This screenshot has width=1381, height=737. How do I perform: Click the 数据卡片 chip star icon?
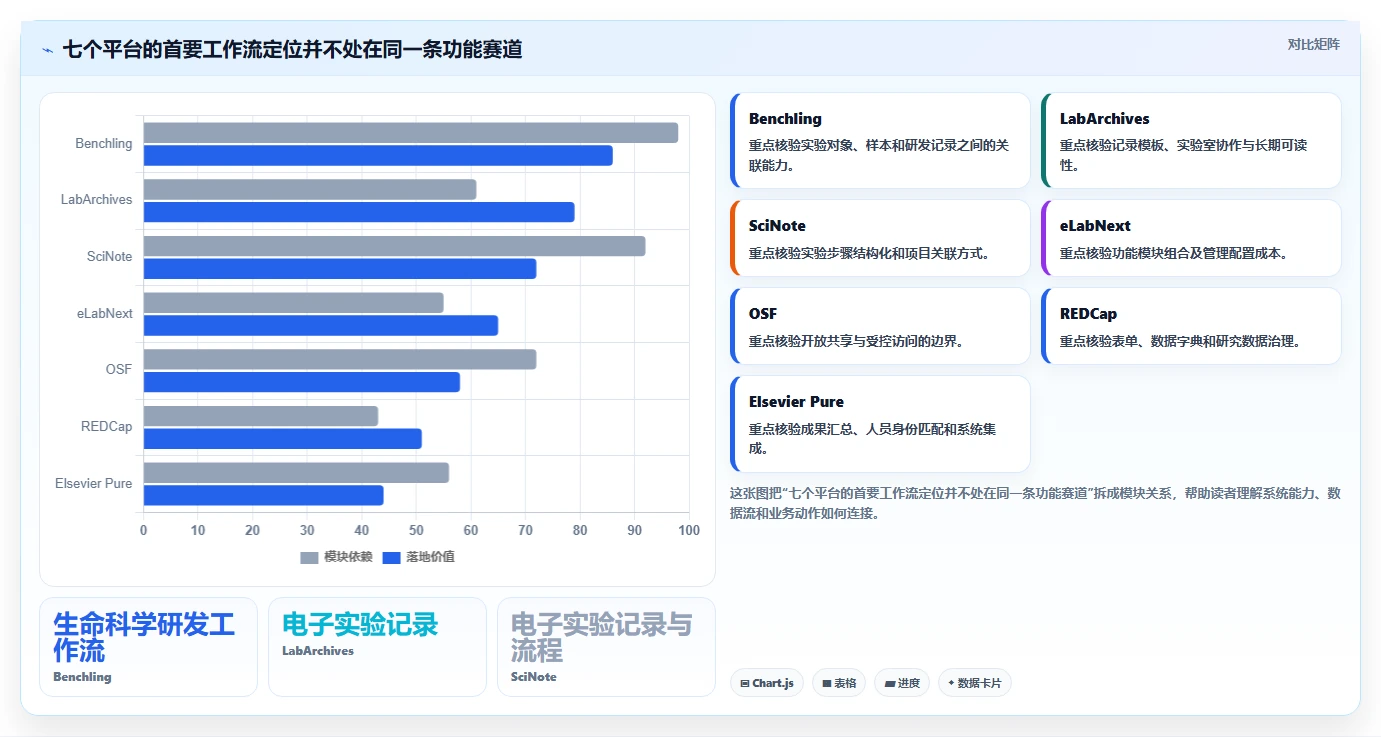951,684
